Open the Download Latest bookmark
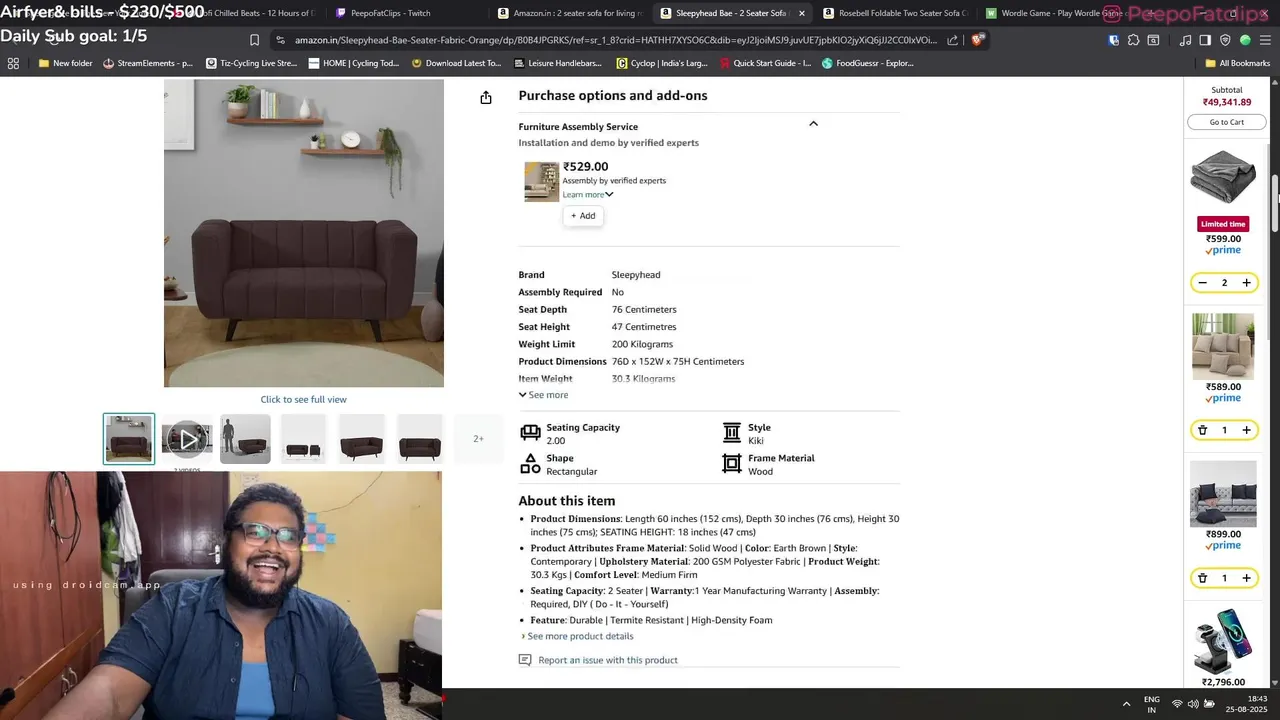 (456, 63)
